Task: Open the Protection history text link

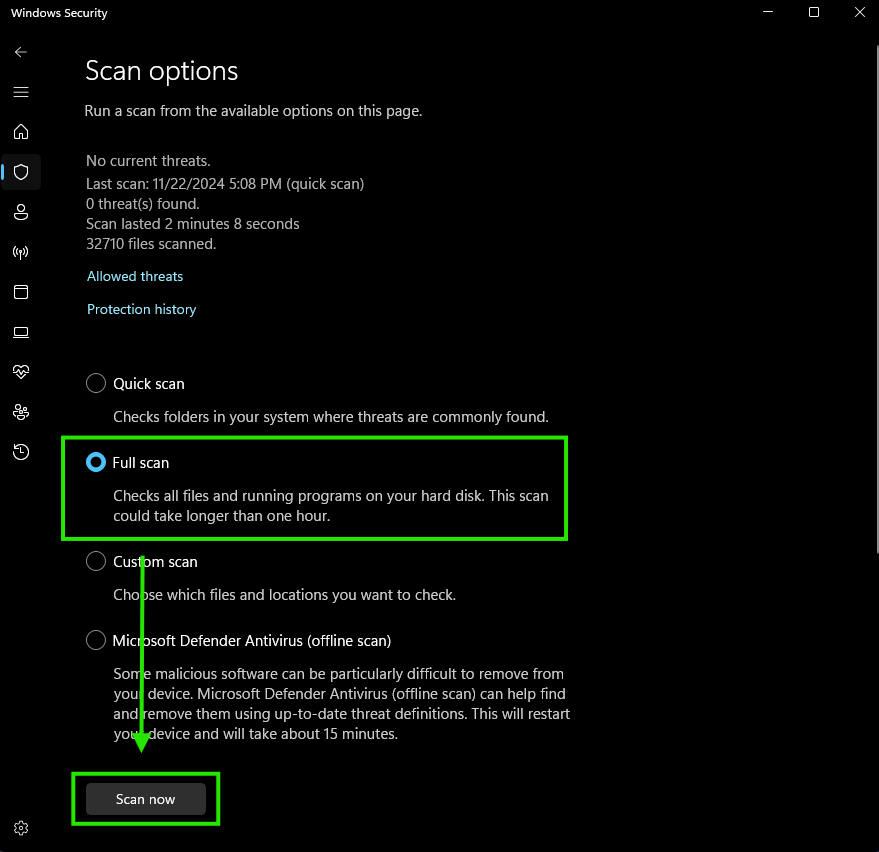Action: 141,309
